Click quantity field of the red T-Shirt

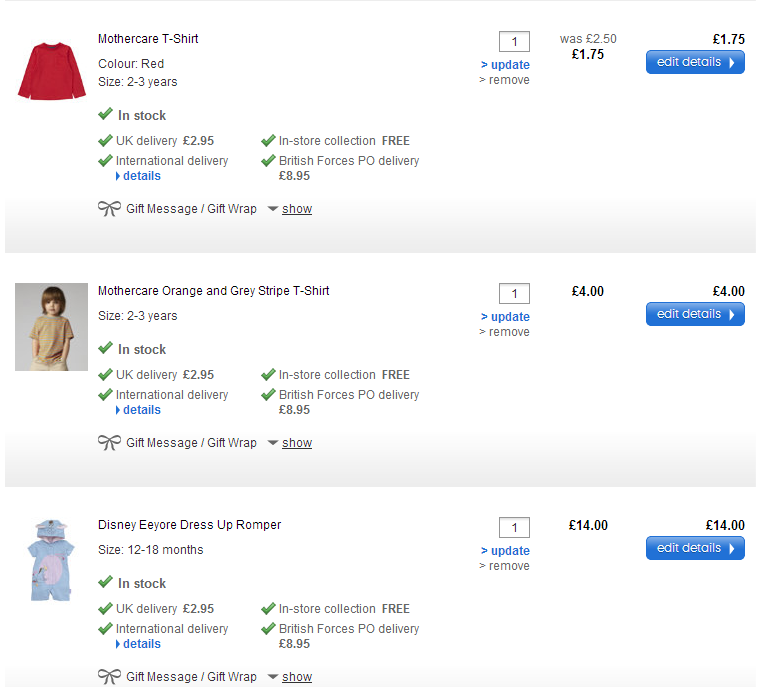tap(514, 41)
